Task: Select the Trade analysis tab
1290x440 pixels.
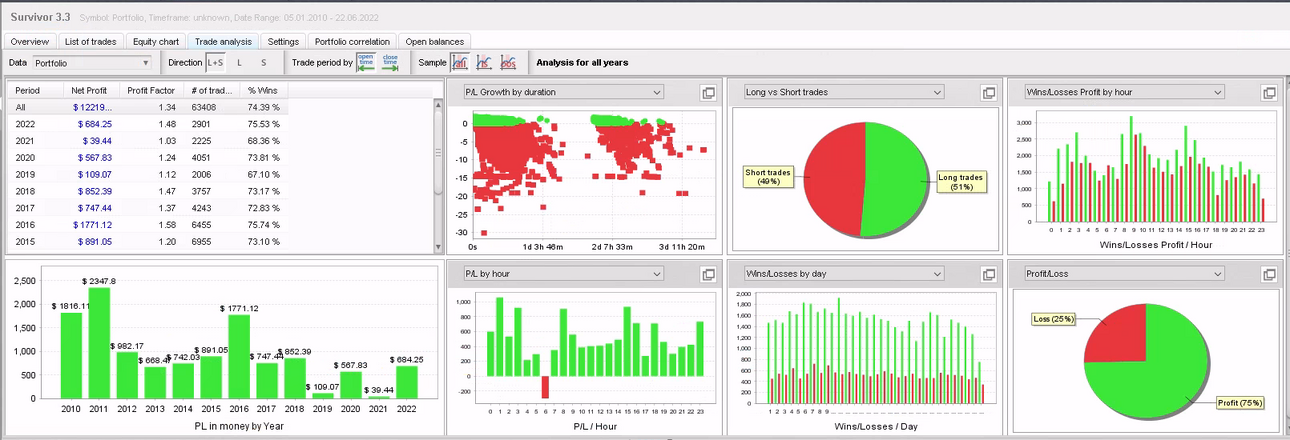Action: [x=223, y=41]
